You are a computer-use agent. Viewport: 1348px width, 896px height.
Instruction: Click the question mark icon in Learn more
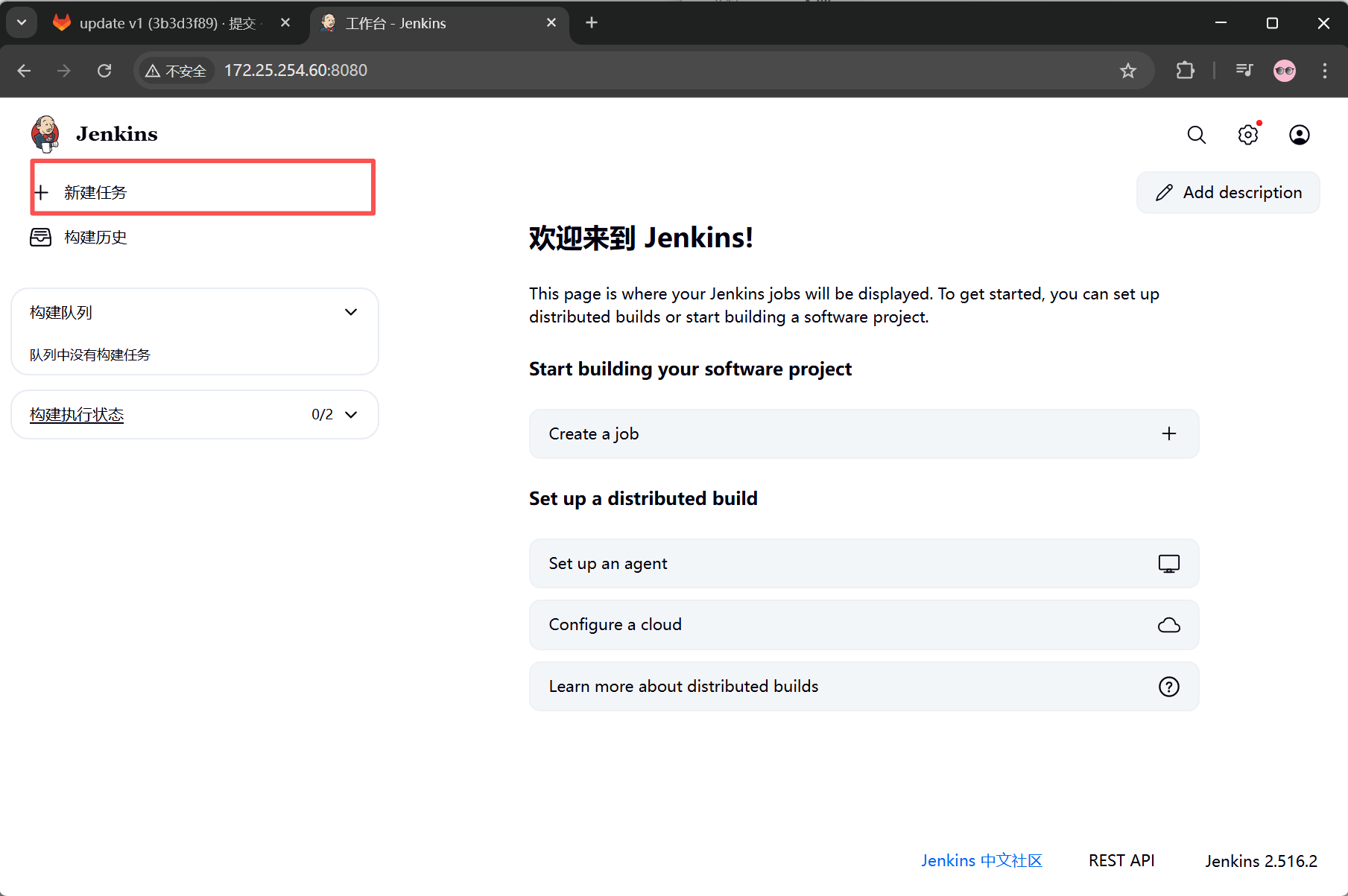[x=1169, y=687]
